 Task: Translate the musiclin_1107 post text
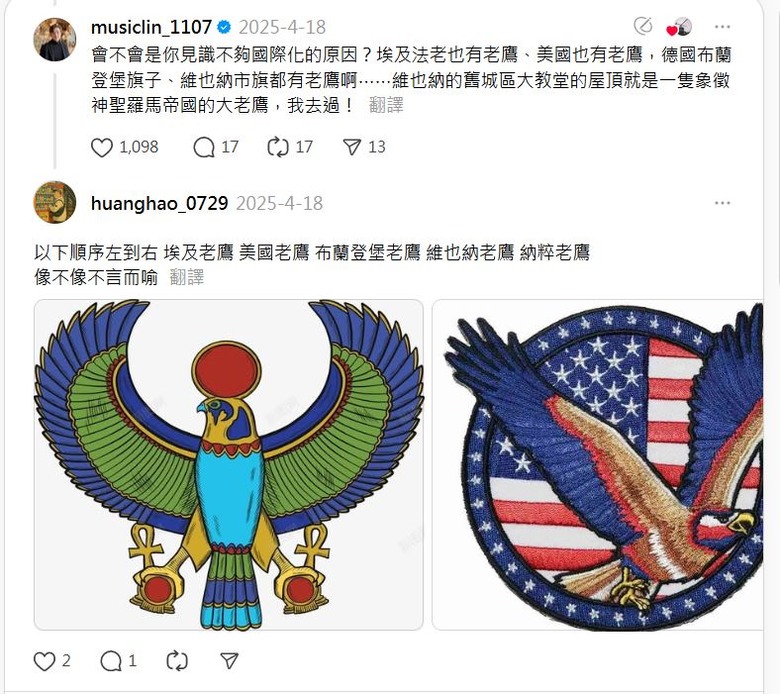tap(386, 105)
